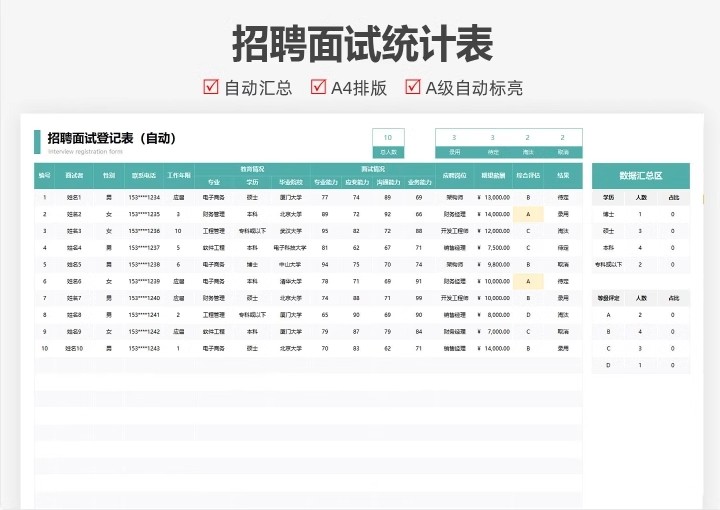Image resolution: width=720 pixels, height=510 pixels.
Task: Select the 姓名1 cell
Action: [x=74, y=197]
